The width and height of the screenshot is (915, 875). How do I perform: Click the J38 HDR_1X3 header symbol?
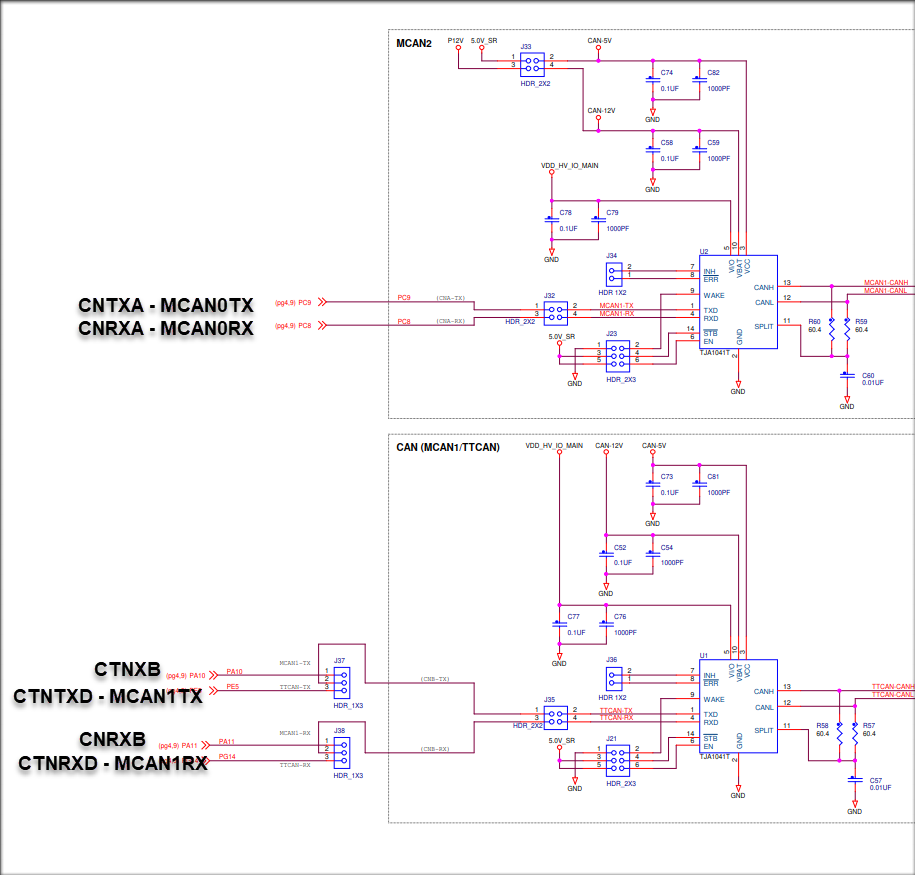pos(342,753)
